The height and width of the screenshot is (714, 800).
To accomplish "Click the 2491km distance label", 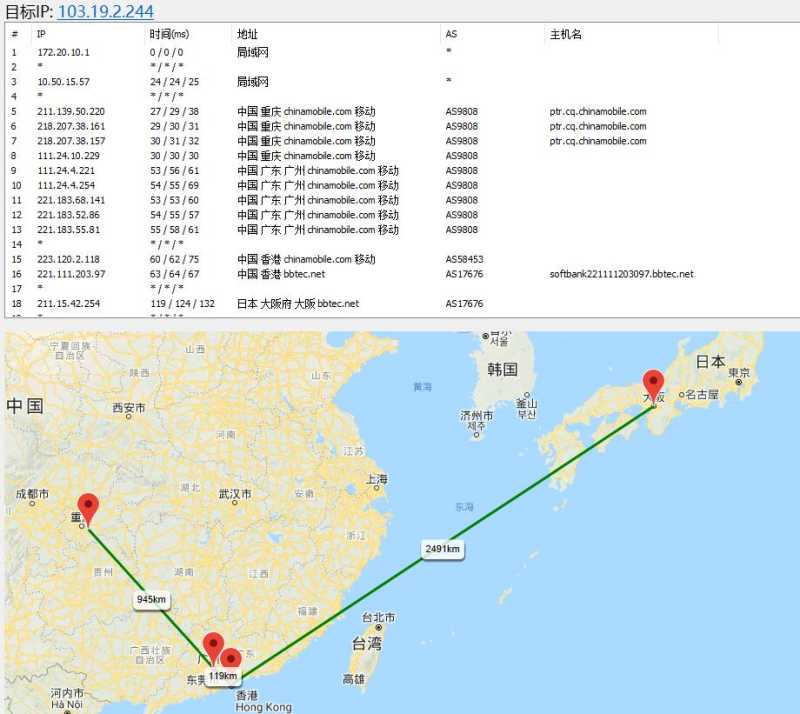I will (x=442, y=549).
